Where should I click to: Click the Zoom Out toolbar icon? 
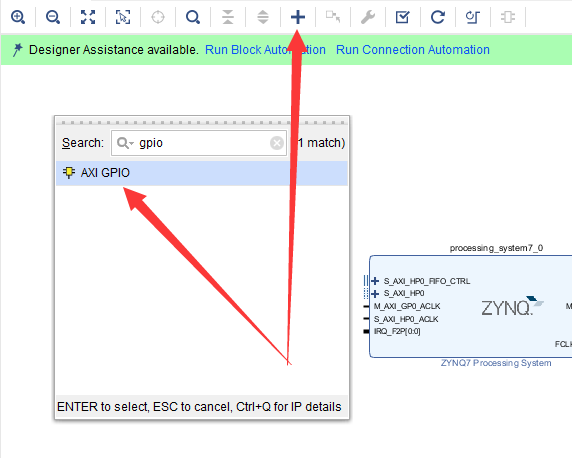coord(53,17)
